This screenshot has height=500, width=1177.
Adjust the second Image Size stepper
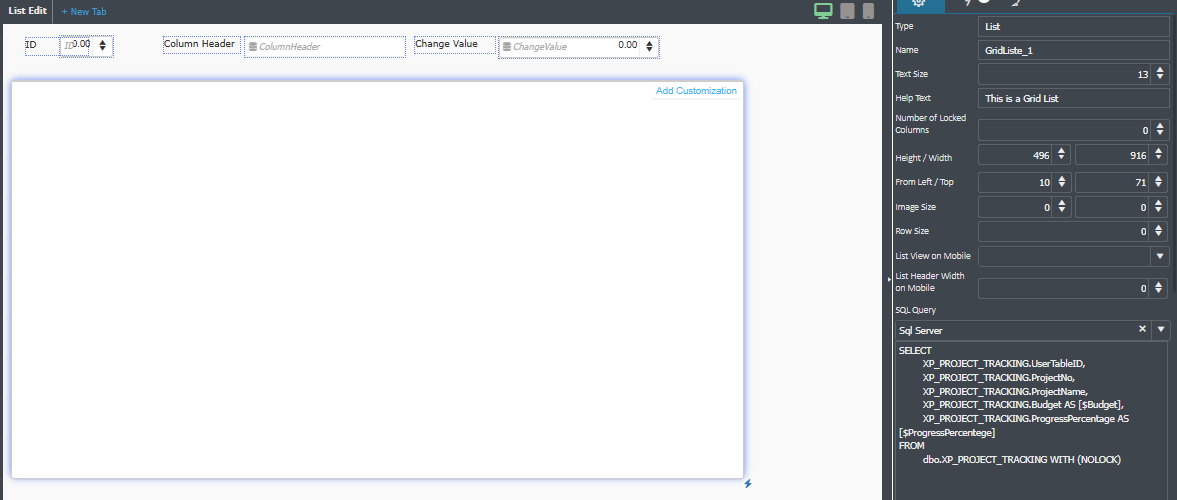coord(1160,207)
